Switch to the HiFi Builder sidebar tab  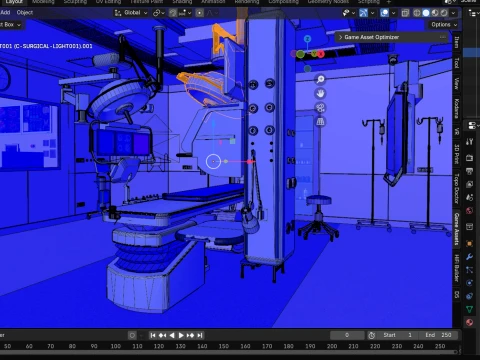[456, 267]
